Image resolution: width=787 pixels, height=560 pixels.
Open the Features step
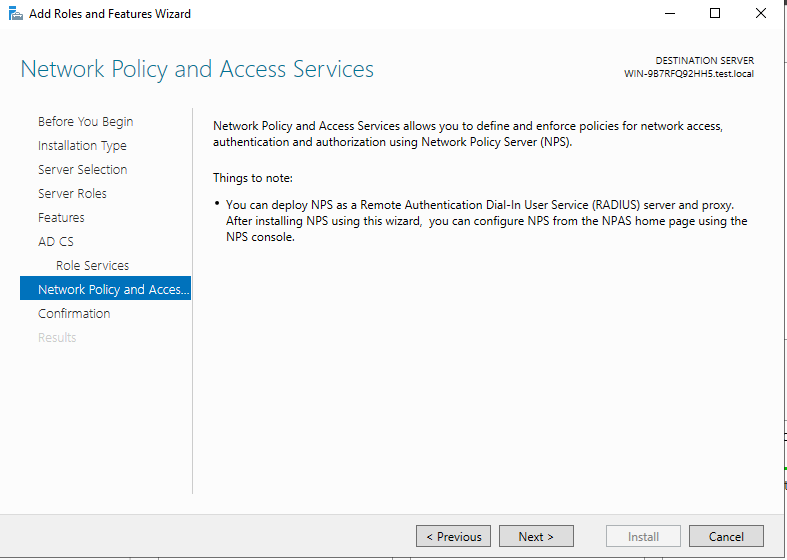tap(61, 218)
